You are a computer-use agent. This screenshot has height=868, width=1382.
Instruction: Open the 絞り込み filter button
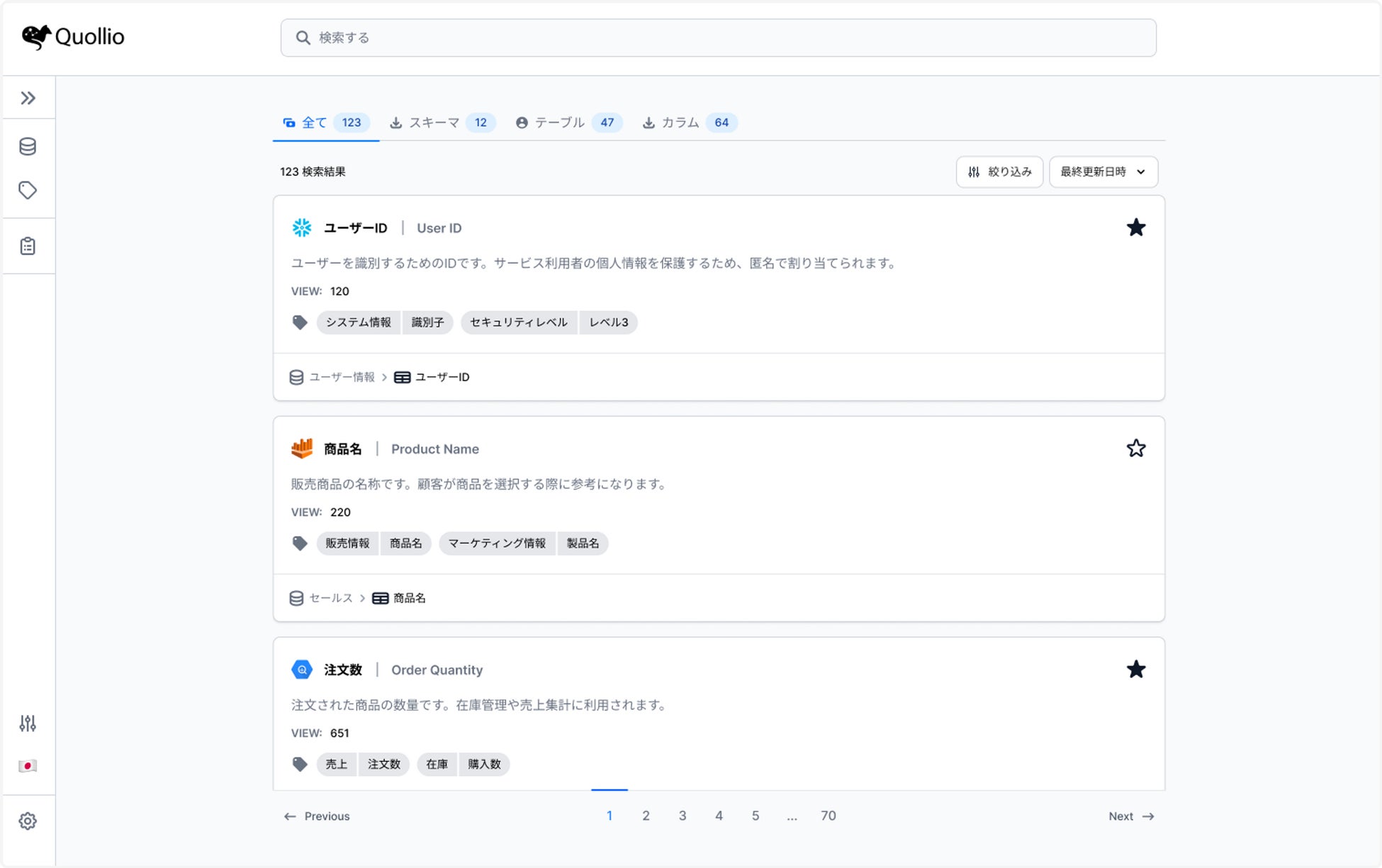coord(999,172)
